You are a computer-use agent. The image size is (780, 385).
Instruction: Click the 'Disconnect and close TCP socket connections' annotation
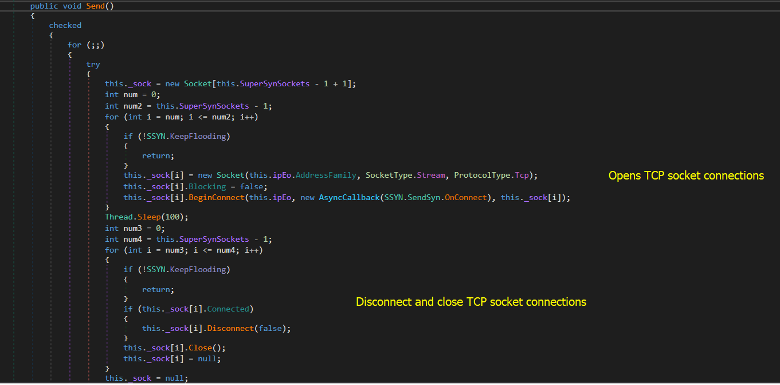471,302
